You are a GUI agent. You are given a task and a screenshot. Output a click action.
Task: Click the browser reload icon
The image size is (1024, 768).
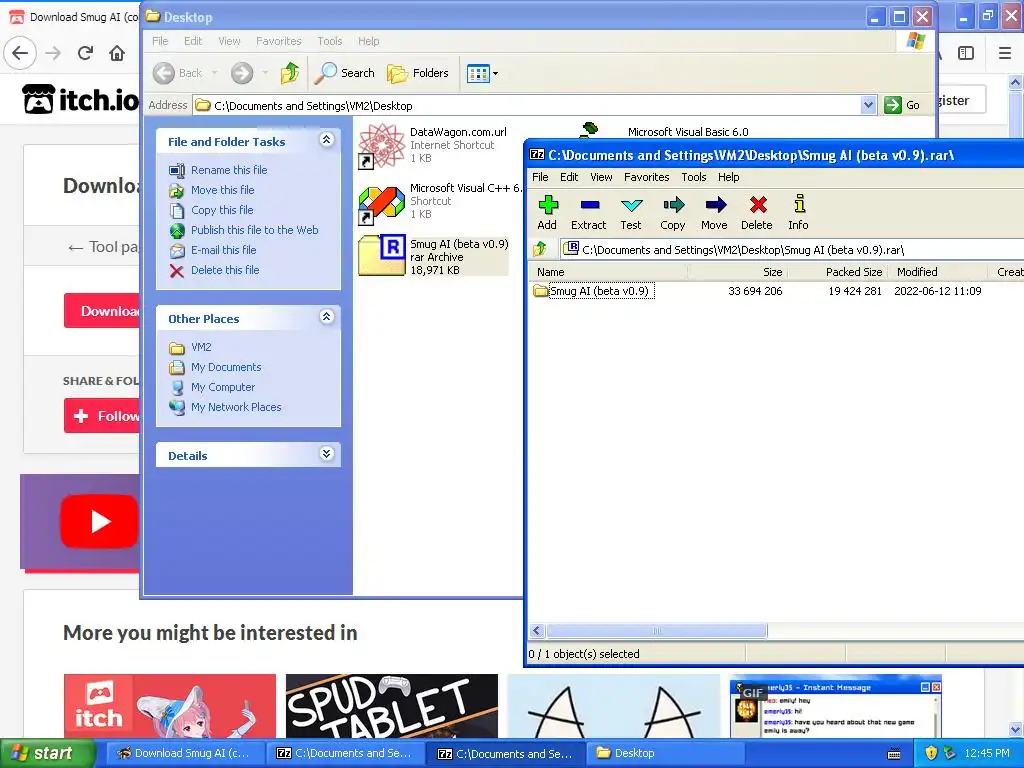(86, 53)
